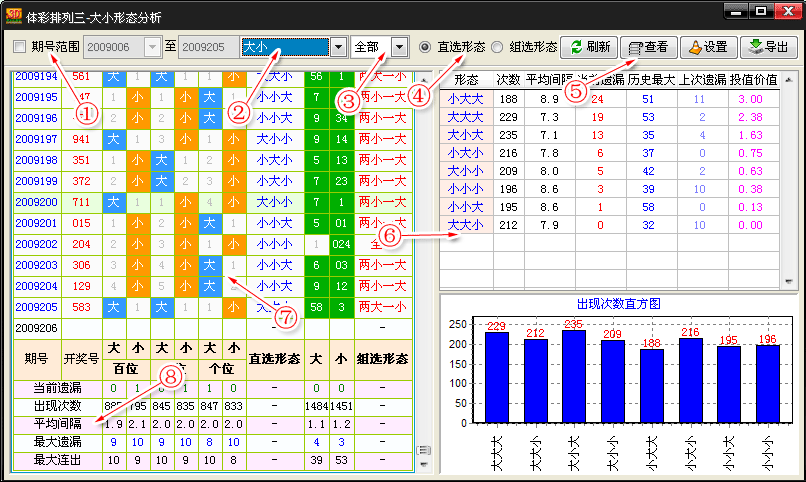Viewport: 806px width, 482px height.
Task: Click the app logo icon in title bar
Action: pyautogui.click(x=15, y=14)
